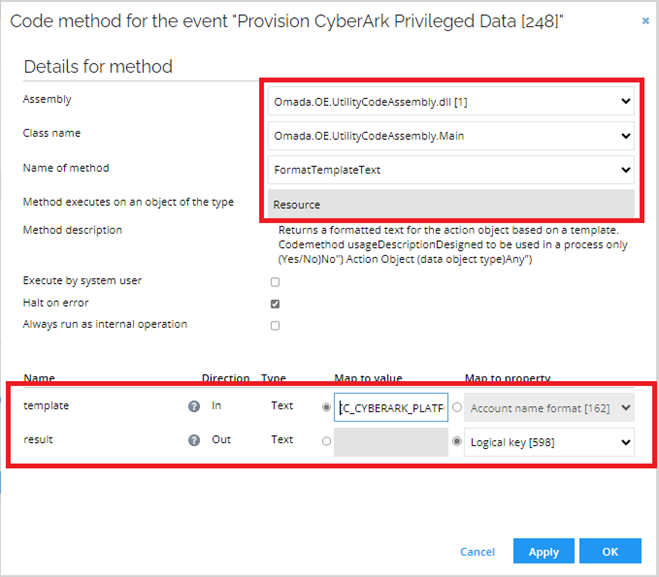The width and height of the screenshot is (659, 577).
Task: Confirm with the OK button
Action: click(x=610, y=551)
